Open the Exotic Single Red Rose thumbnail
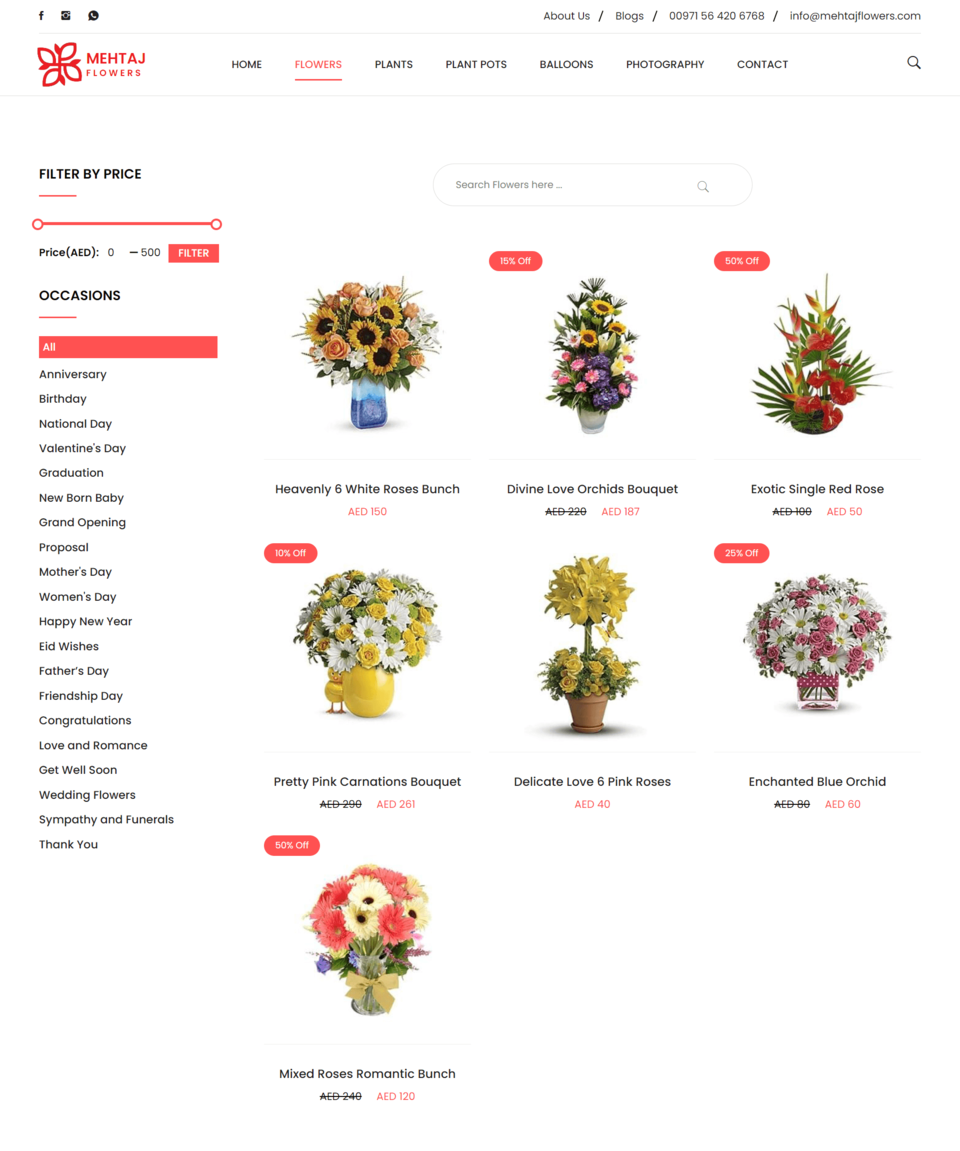960x1151 pixels. [817, 354]
